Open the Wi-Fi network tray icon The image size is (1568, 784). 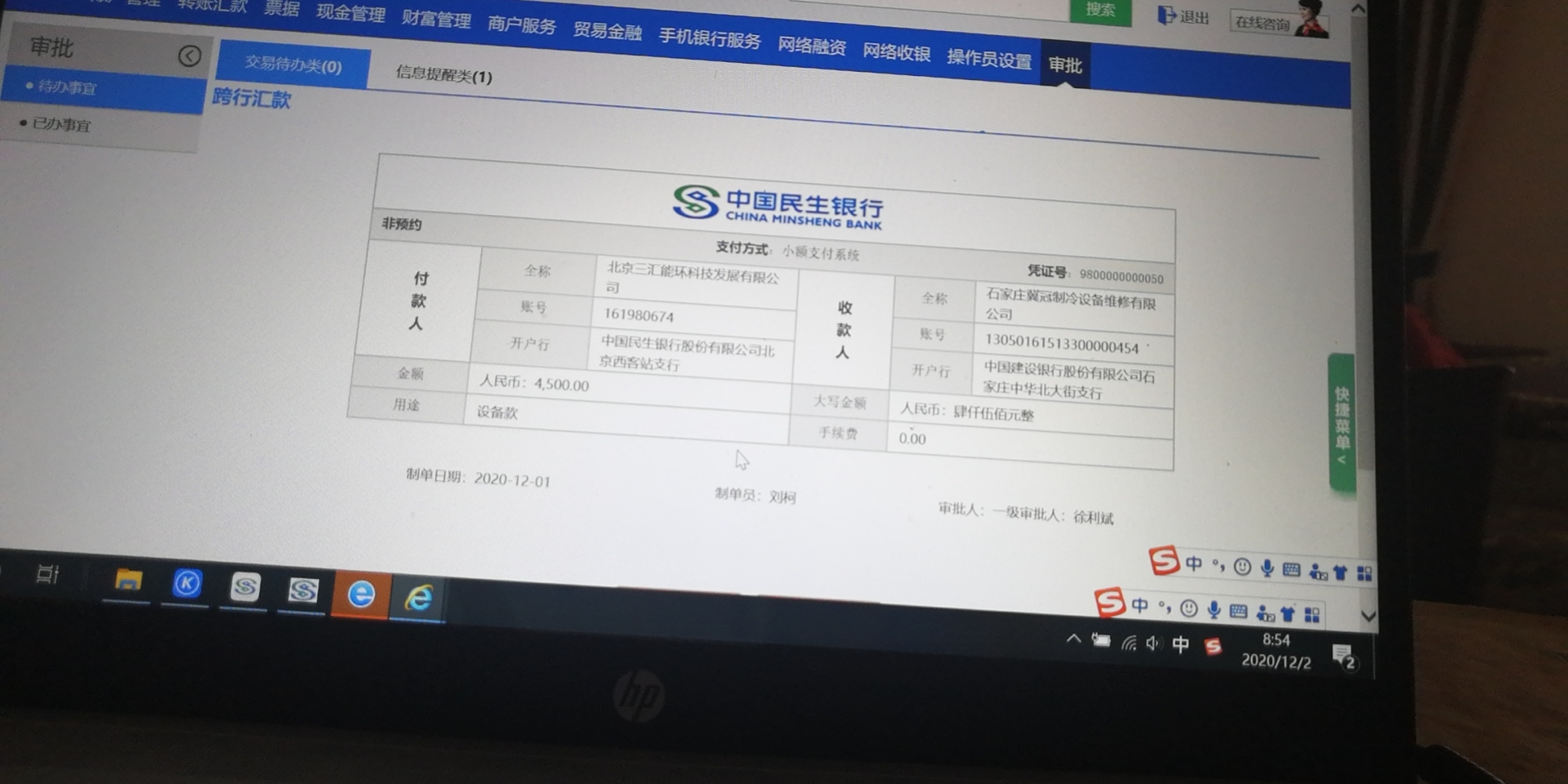[x=1129, y=644]
